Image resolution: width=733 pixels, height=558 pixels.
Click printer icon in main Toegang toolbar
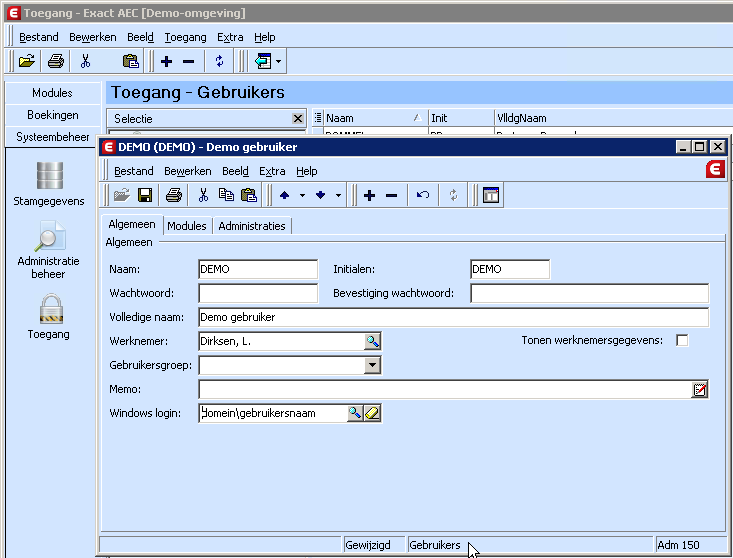pyautogui.click(x=56, y=61)
